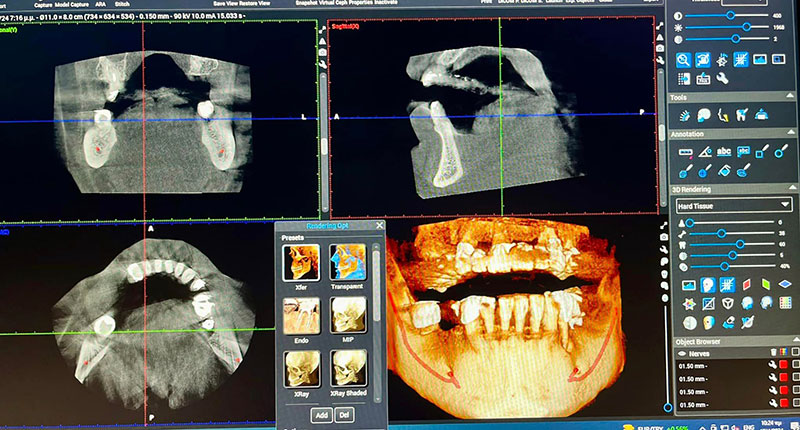This screenshot has height=430, width=800.
Task: Click the camera icon in 3D view toolbar
Action: click(664, 237)
